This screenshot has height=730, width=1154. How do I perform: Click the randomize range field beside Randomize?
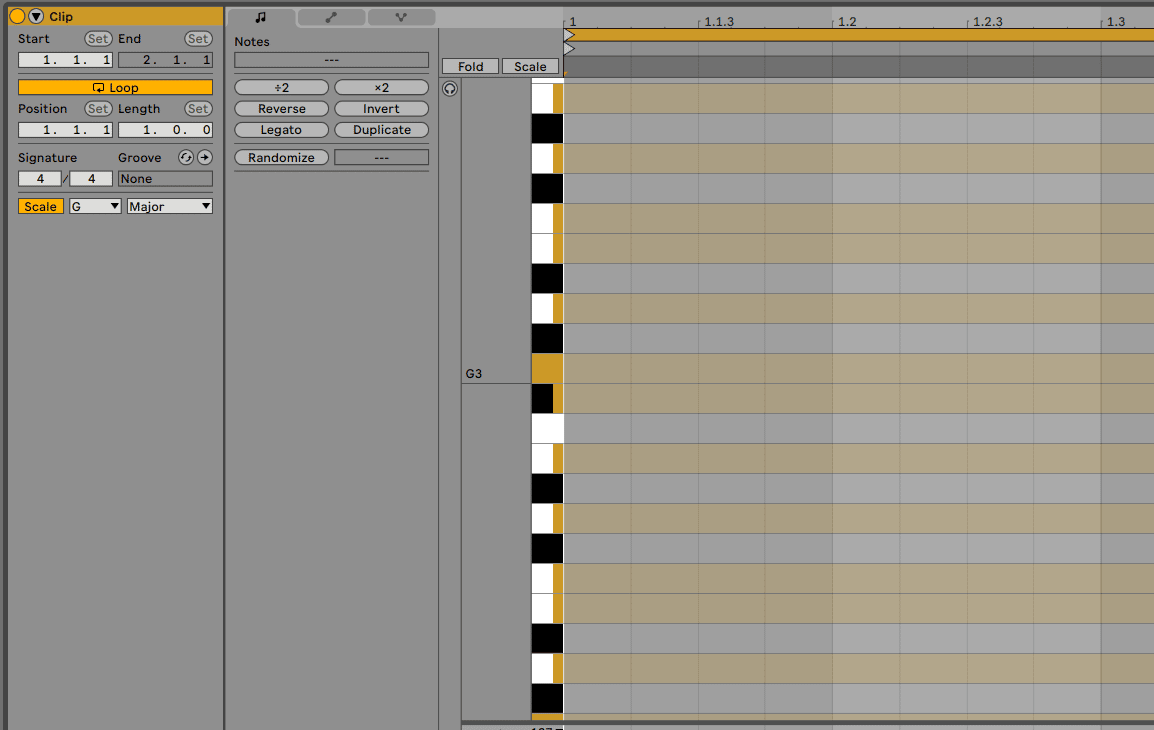point(381,157)
